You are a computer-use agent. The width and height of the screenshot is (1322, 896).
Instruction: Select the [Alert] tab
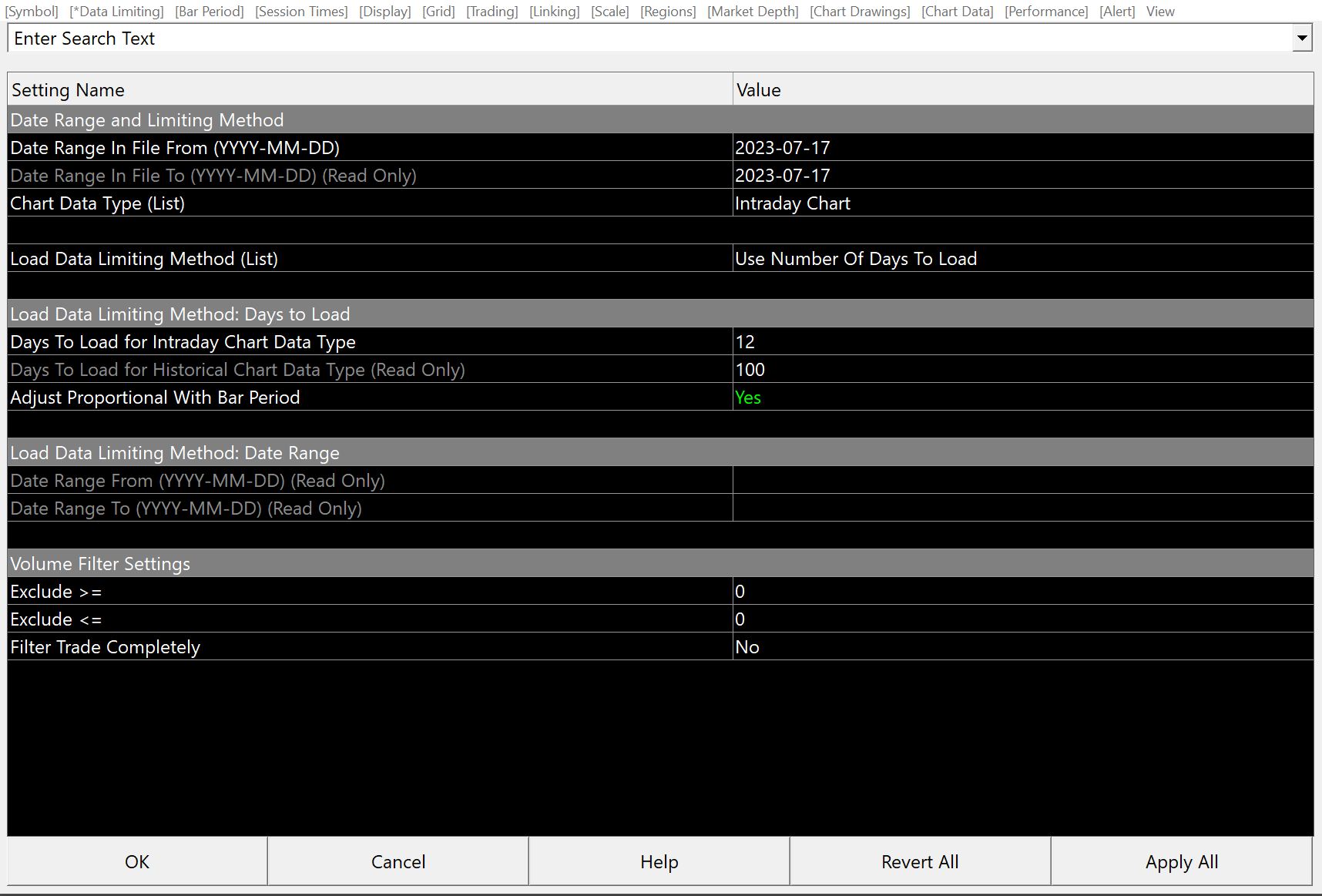pos(1117,12)
